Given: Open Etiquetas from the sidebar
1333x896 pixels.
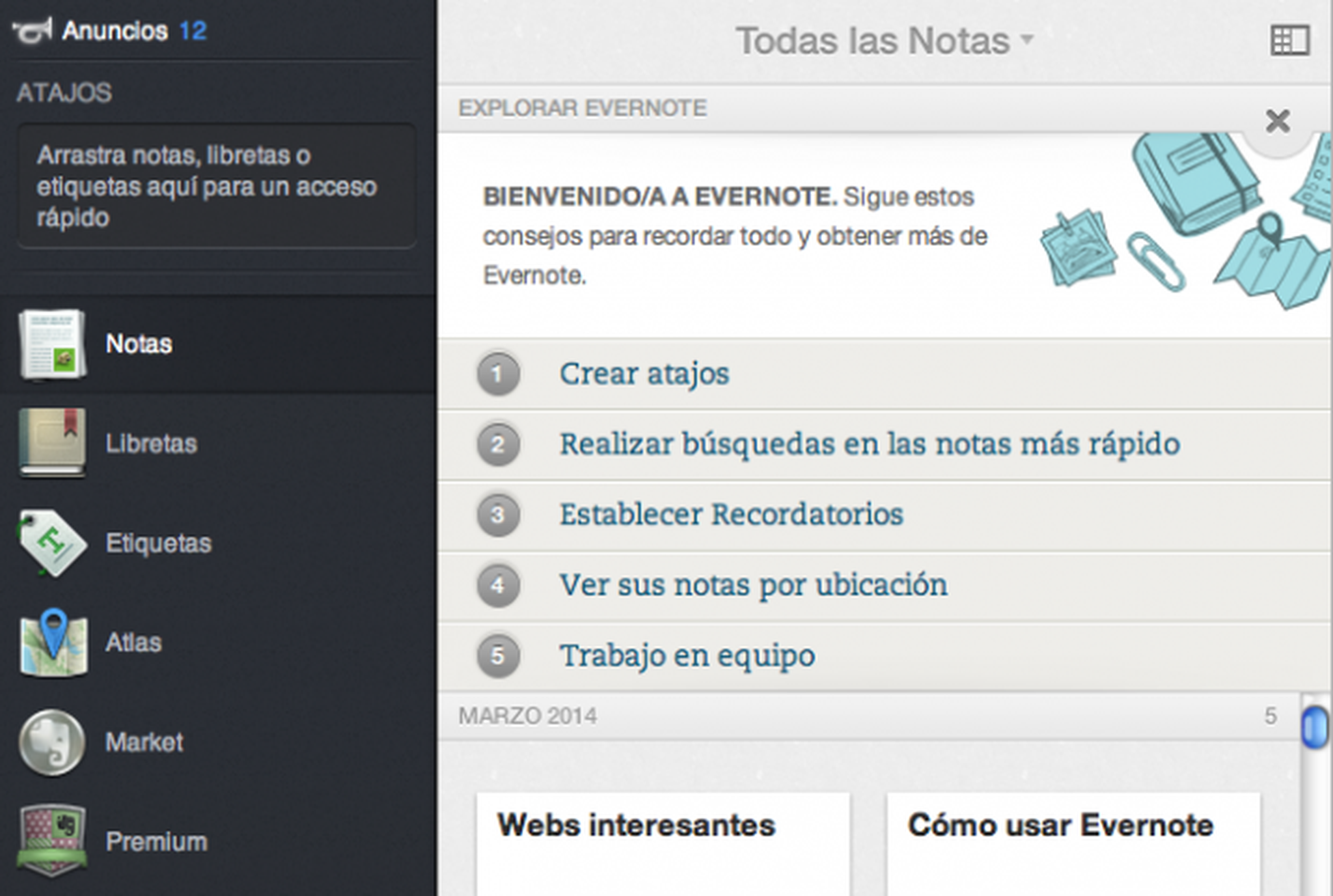Looking at the screenshot, I should 158,542.
